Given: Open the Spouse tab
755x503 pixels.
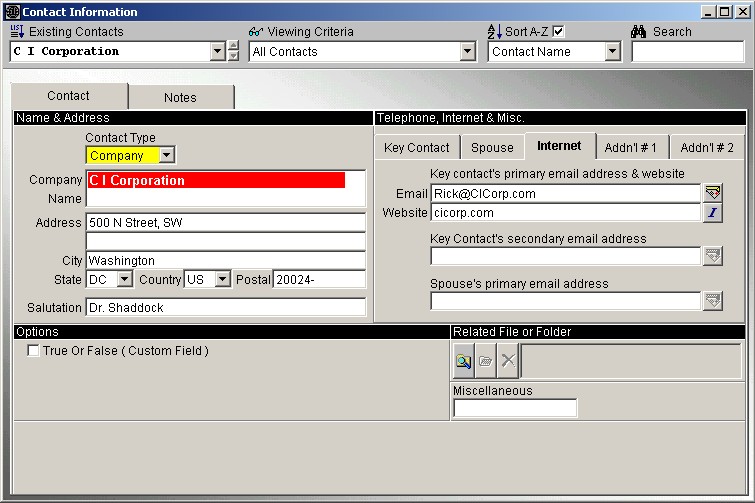Looking at the screenshot, I should 492,148.
